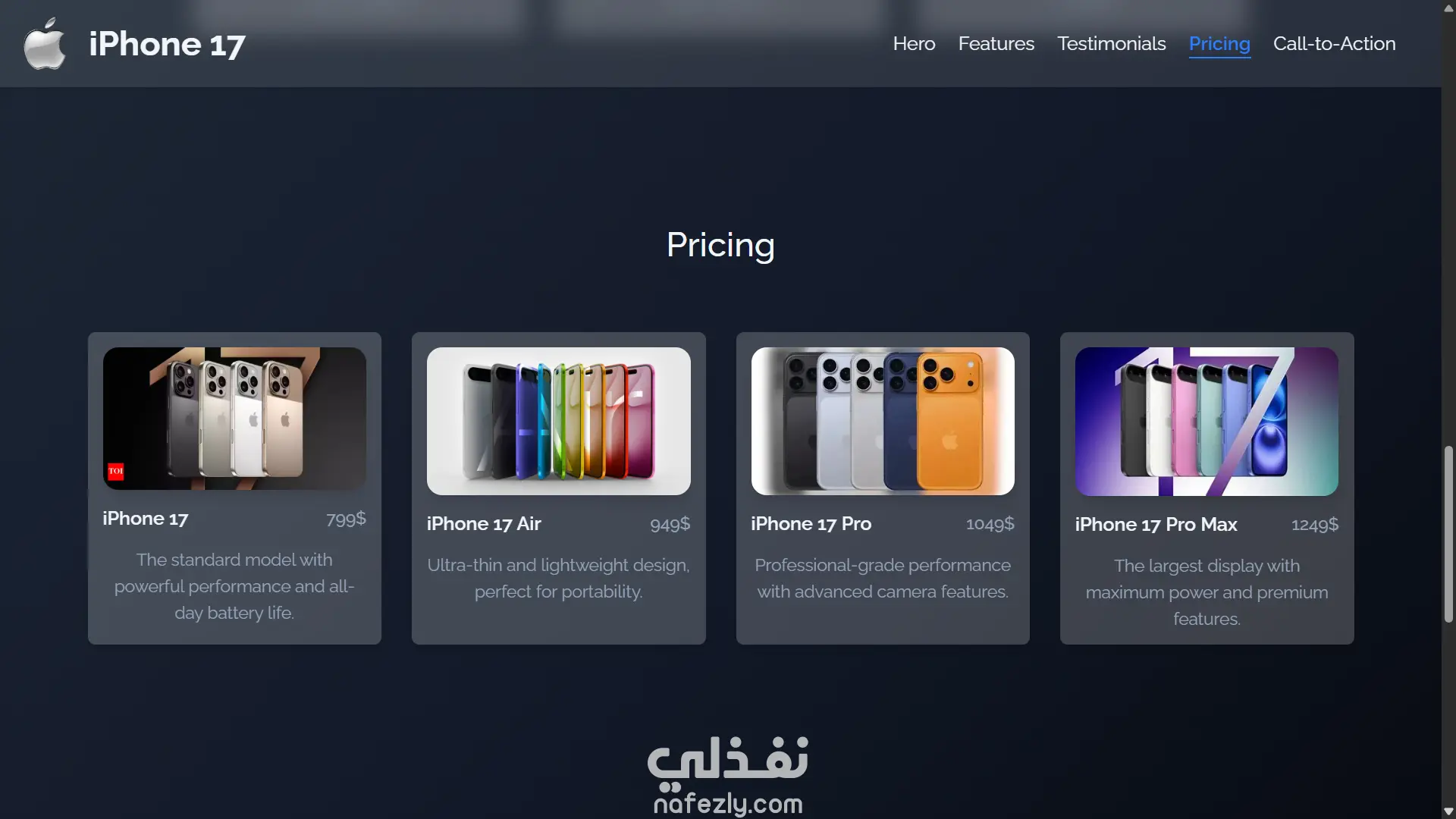Image resolution: width=1456 pixels, height=819 pixels.
Task: Open the Hero nav link
Action: pos(914,44)
